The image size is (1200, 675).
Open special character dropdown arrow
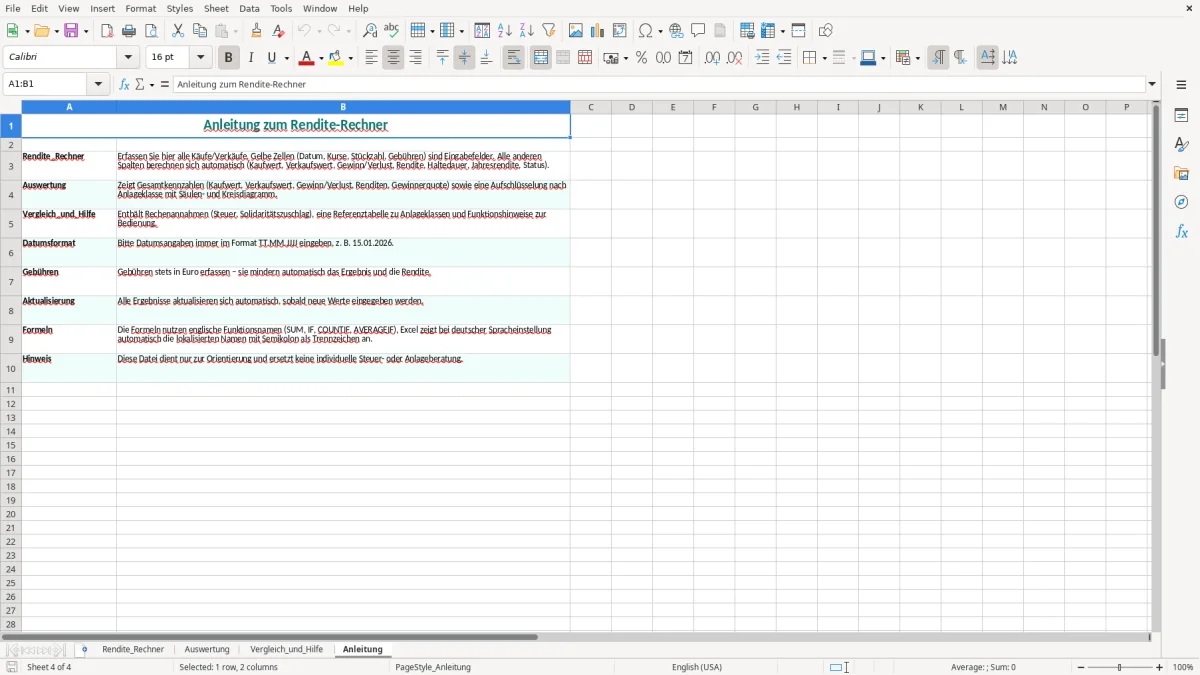pos(659,31)
